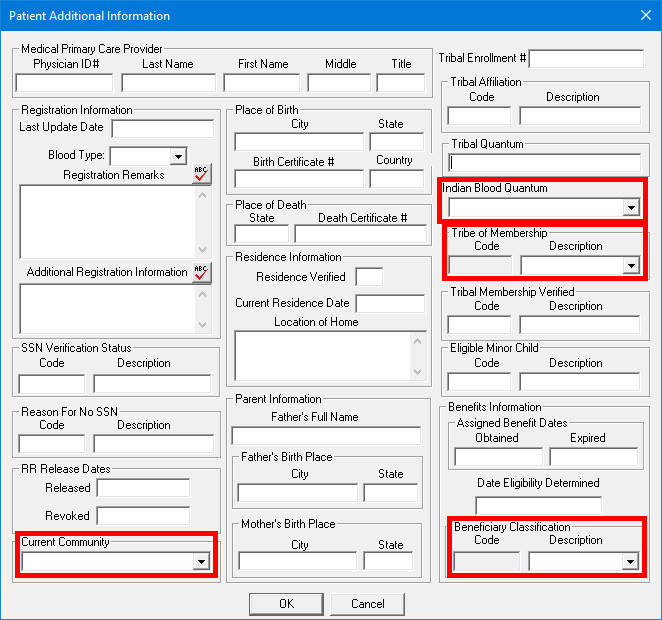Open Tribe of Membership Description dropdown
This screenshot has width=662, height=620.
click(x=630, y=265)
